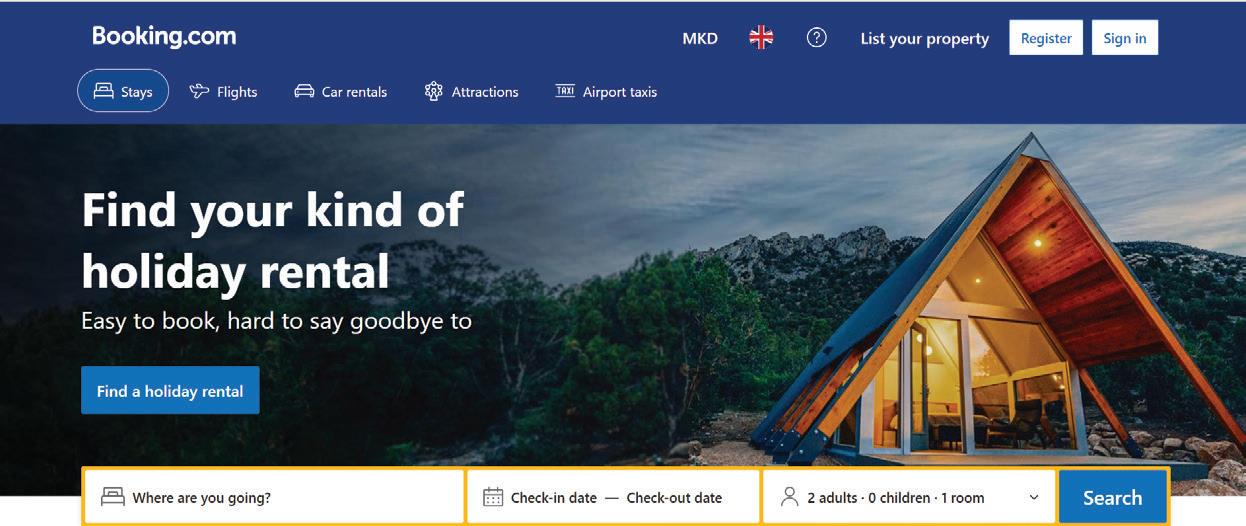The width and height of the screenshot is (1246, 526).
Task: Expand guests dropdown chevron arrow
Action: tap(1034, 498)
